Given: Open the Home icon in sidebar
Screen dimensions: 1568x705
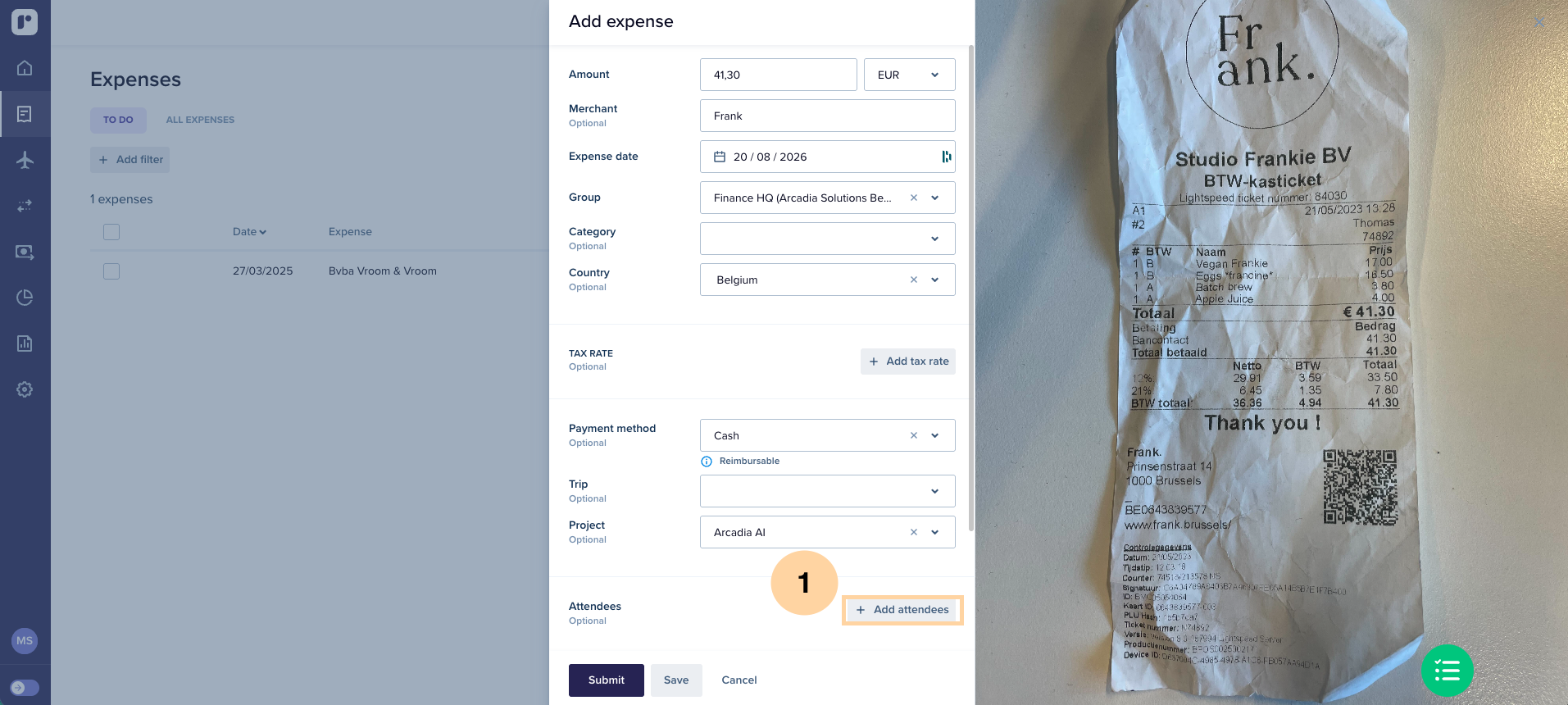Looking at the screenshot, I should (x=25, y=68).
